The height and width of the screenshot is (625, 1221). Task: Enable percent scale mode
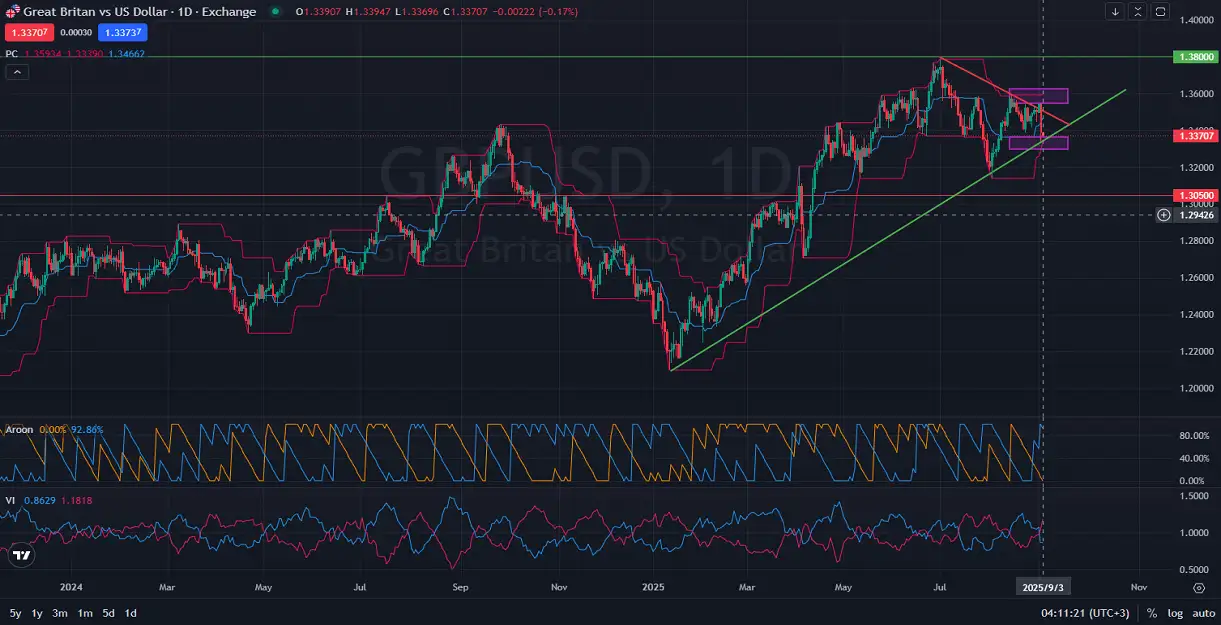(1152, 611)
